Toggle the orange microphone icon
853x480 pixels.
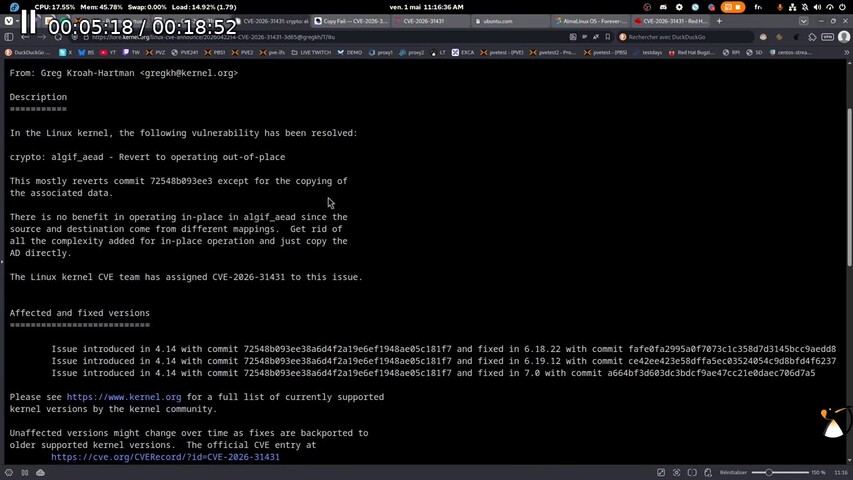(780, 7)
